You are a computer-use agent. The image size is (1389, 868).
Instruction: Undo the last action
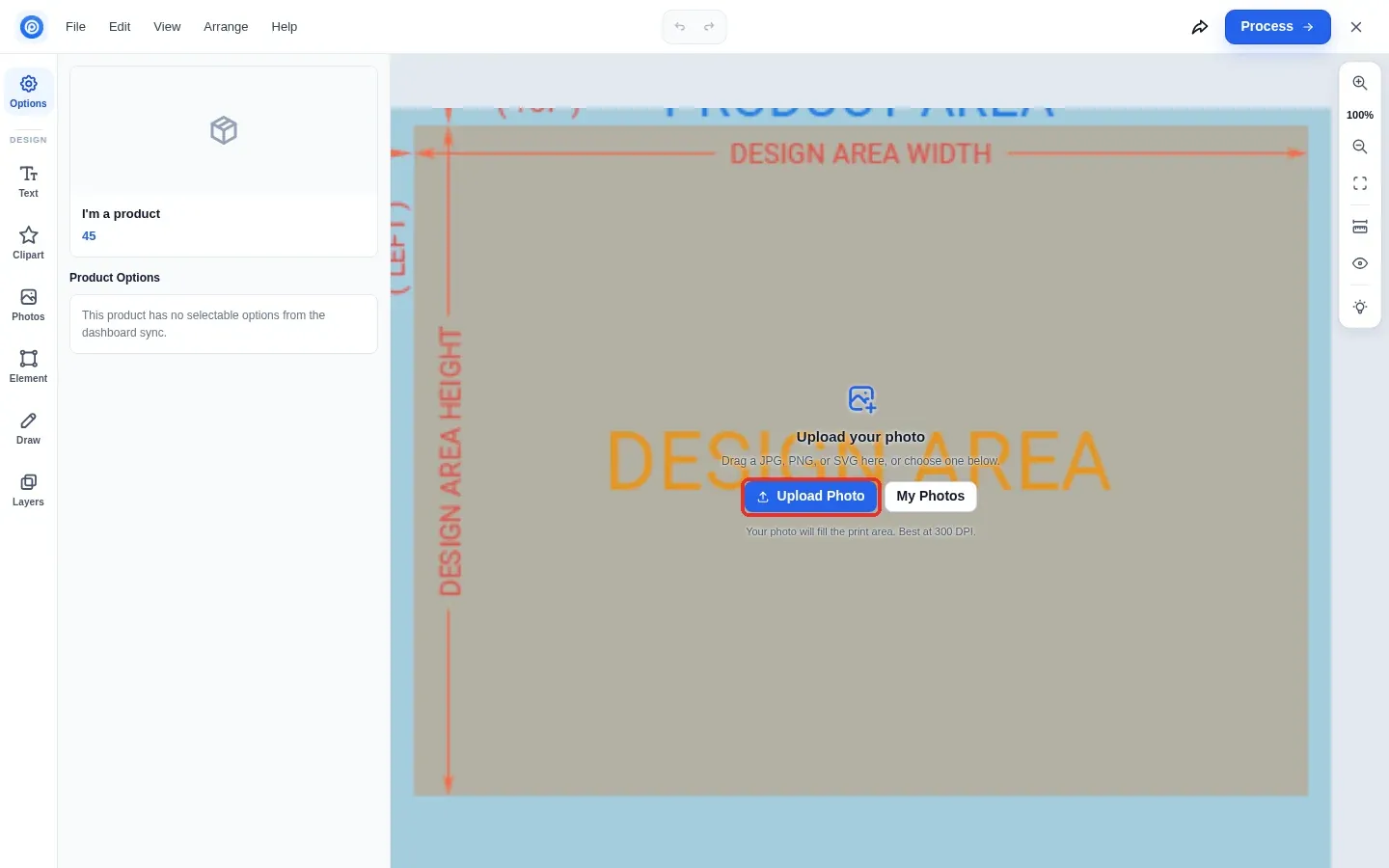click(x=680, y=27)
